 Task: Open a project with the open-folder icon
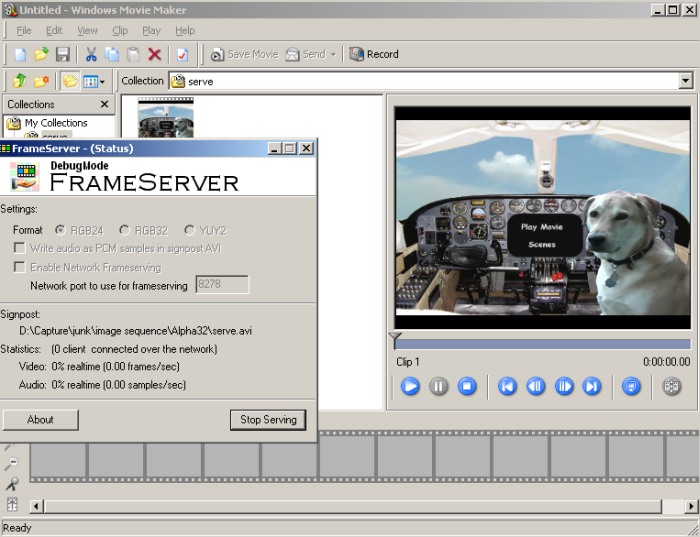pyautogui.click(x=41, y=54)
